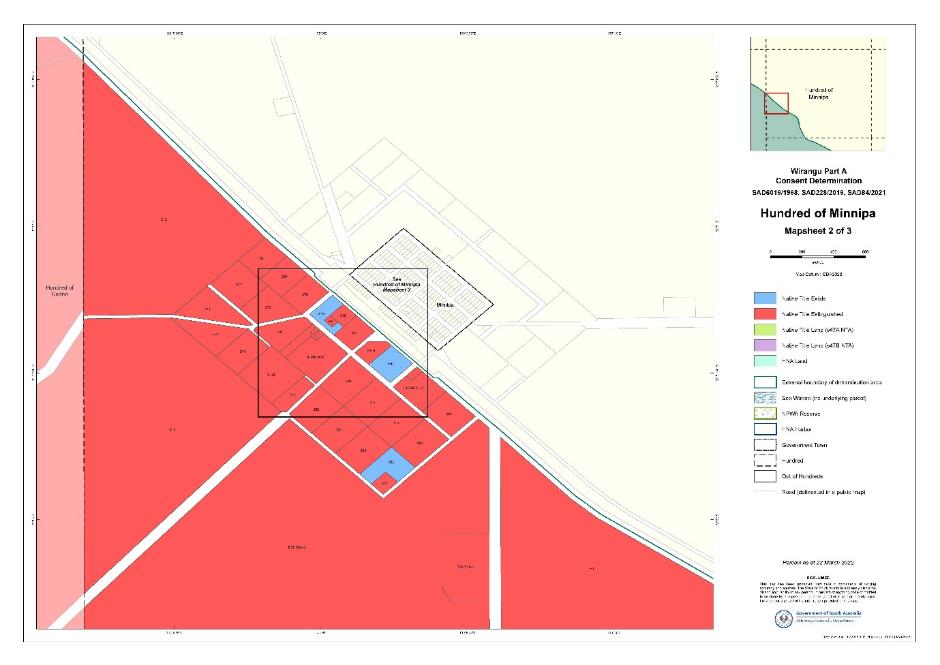
Task: Select the green s47A NTA legend swatch
Action: 765,330
